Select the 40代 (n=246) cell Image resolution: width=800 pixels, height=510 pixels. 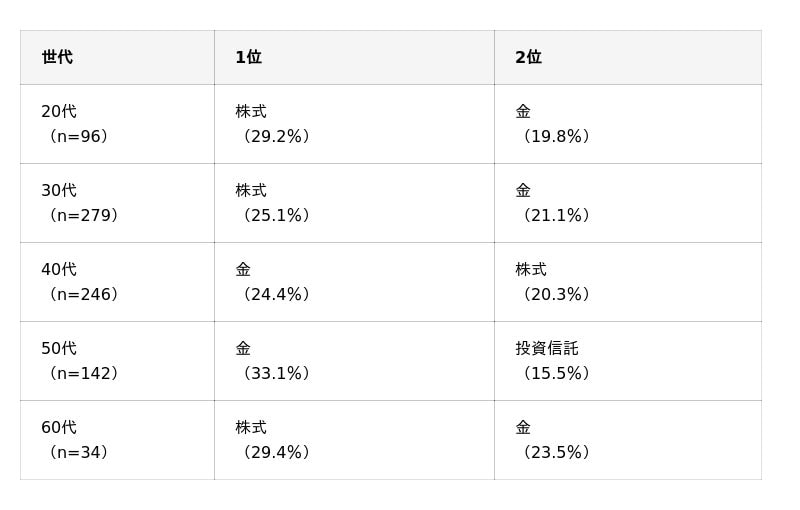pyautogui.click(x=80, y=282)
